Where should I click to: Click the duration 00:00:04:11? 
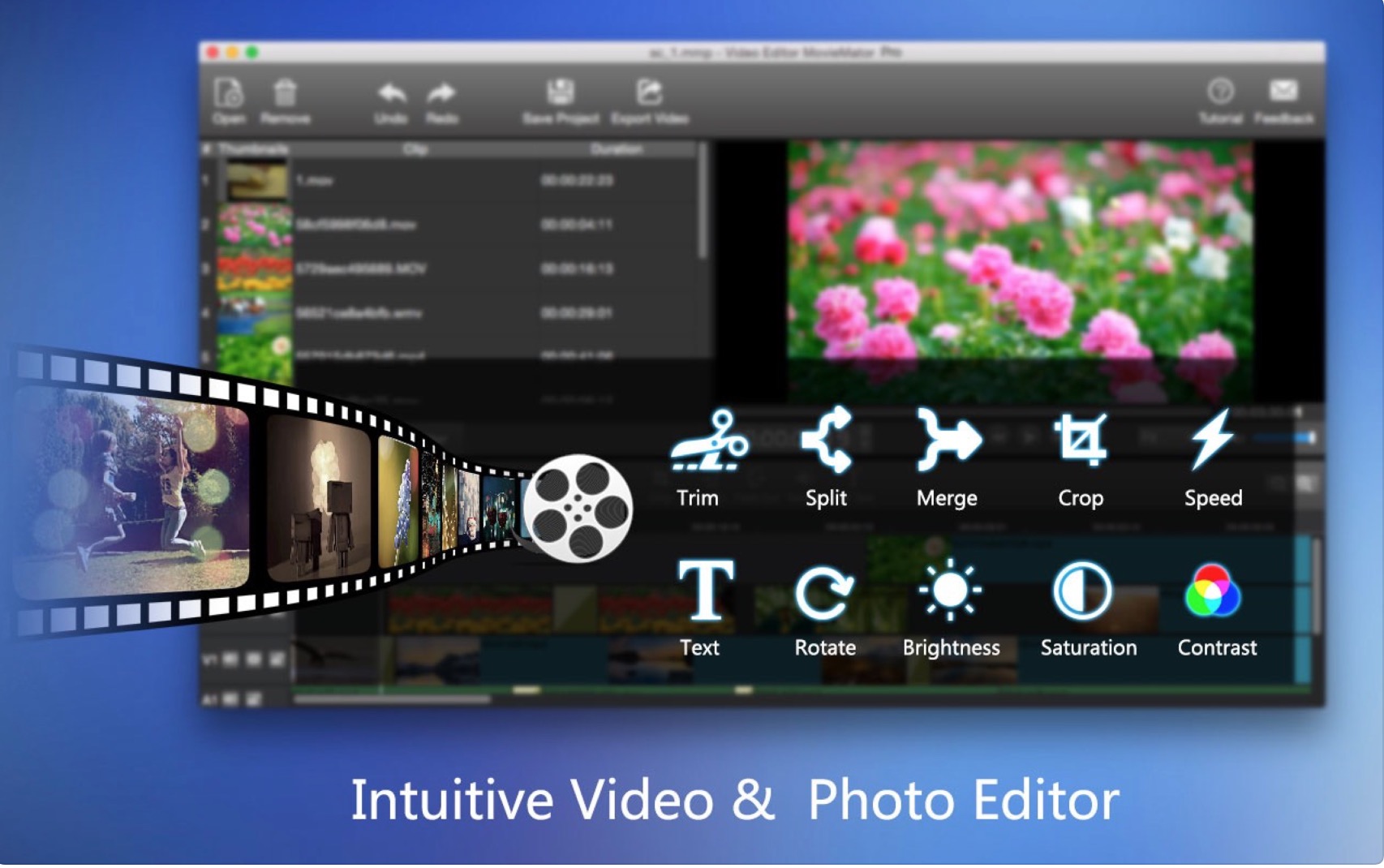click(577, 225)
